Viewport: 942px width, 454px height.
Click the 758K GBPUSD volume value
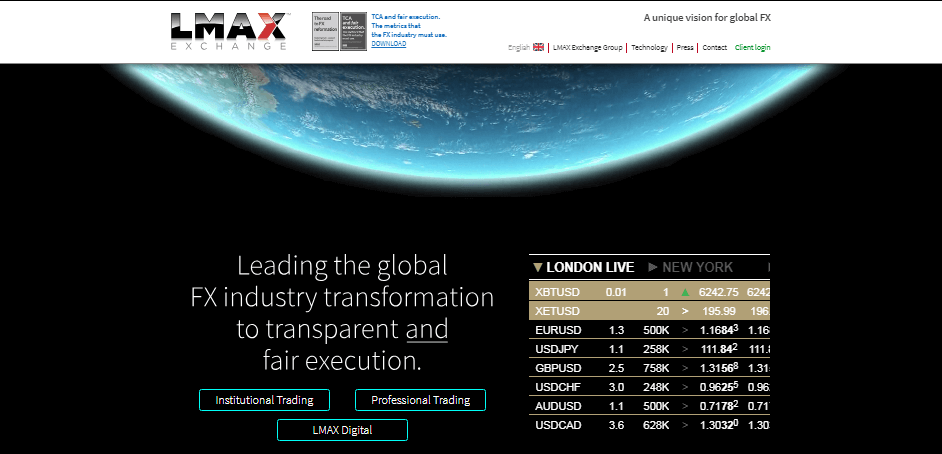656,368
